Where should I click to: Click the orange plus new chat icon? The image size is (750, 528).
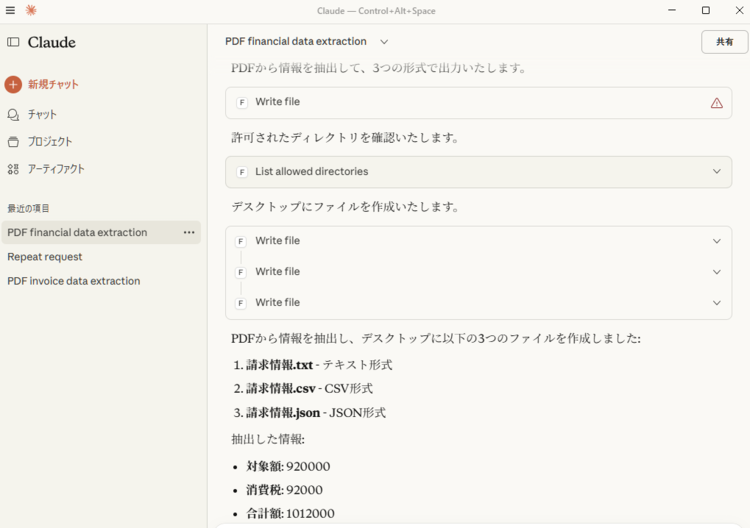(x=13, y=85)
